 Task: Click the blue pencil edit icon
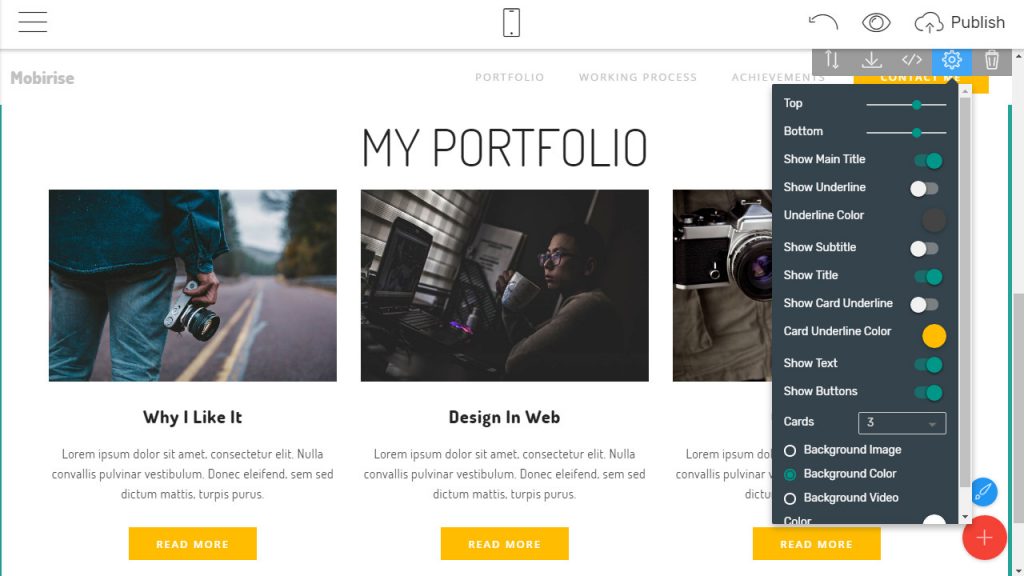(984, 492)
